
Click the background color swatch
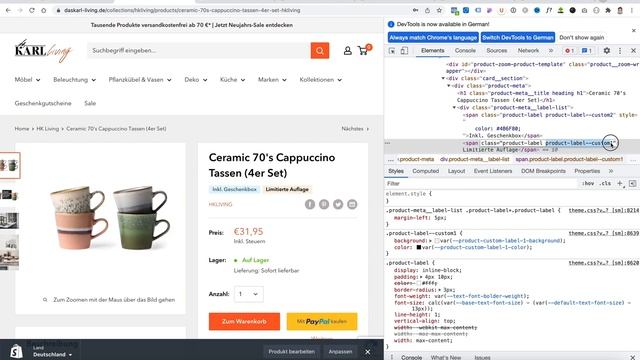point(436,241)
